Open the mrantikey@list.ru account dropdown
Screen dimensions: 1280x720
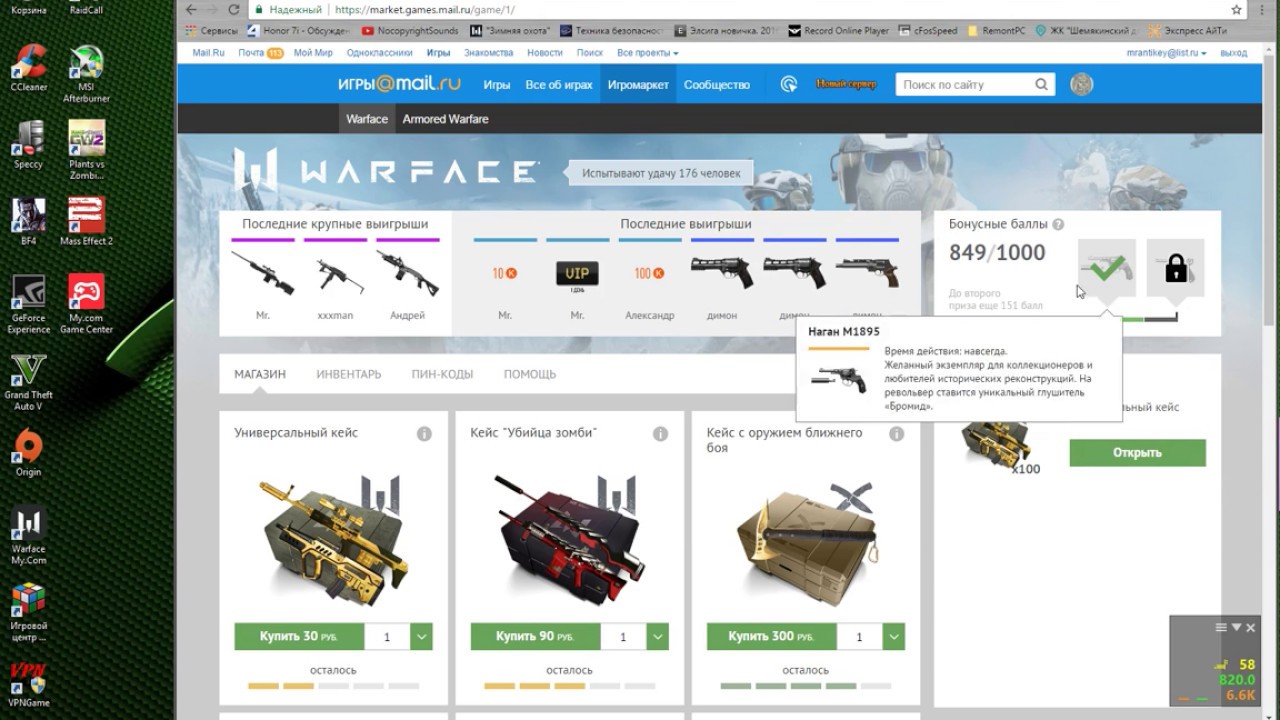tap(1166, 53)
